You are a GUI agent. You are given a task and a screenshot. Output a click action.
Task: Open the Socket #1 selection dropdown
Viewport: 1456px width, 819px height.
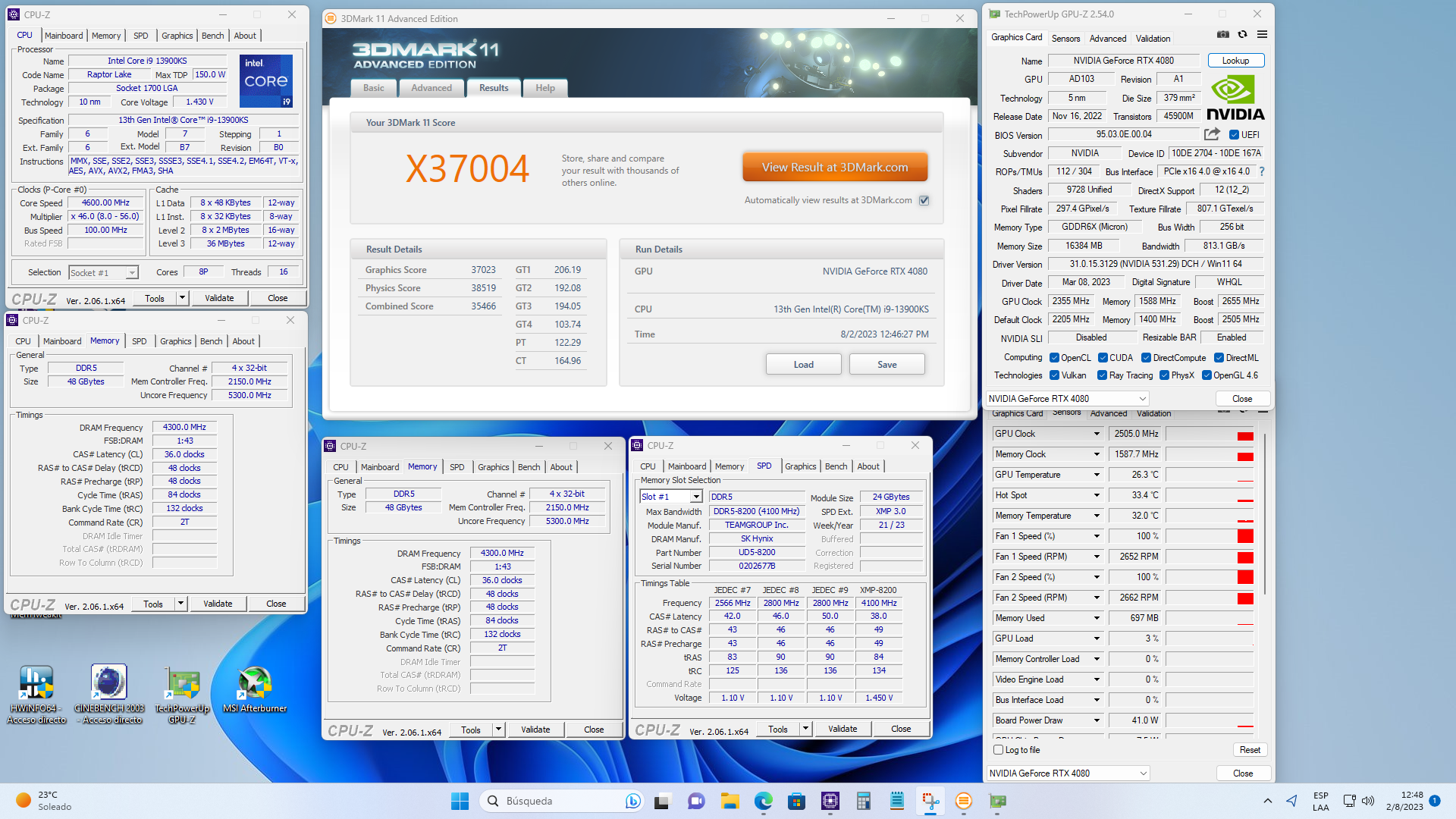(x=104, y=272)
